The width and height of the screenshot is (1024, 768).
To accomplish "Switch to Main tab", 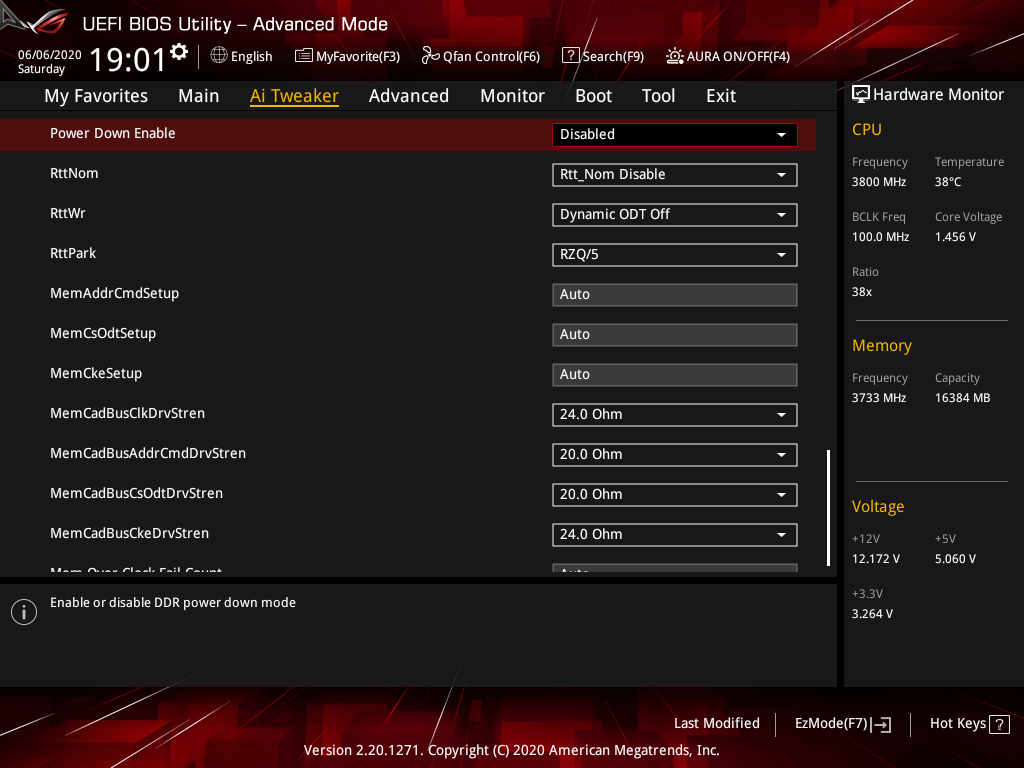I will (x=199, y=96).
